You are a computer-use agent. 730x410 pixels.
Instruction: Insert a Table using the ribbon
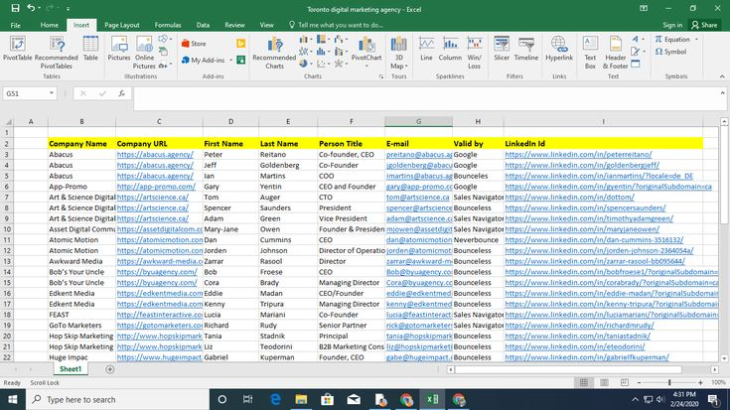click(x=91, y=49)
